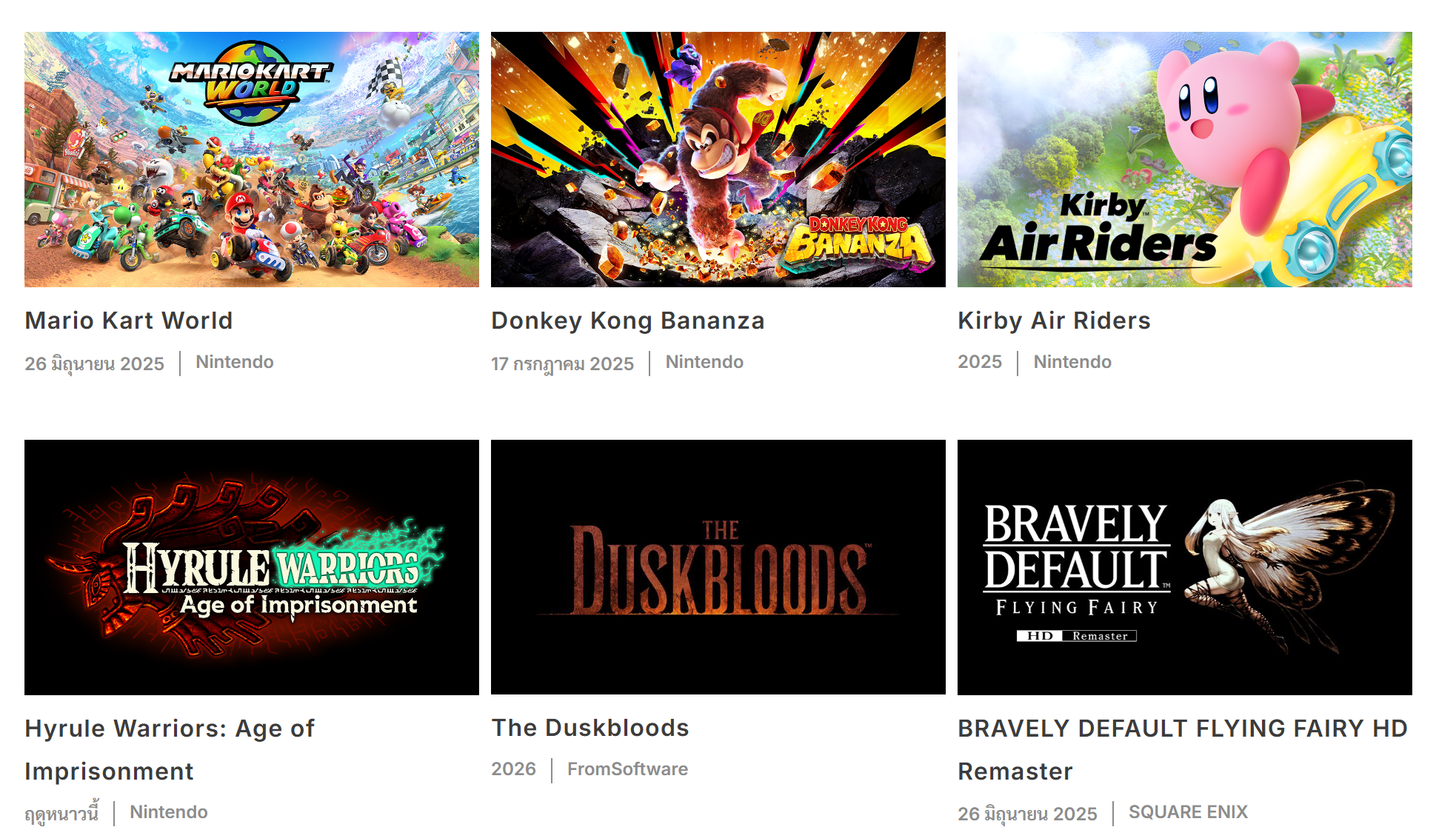This screenshot has width=1456, height=827.
Task: Select The Duskbloods title text
Action: [590, 728]
